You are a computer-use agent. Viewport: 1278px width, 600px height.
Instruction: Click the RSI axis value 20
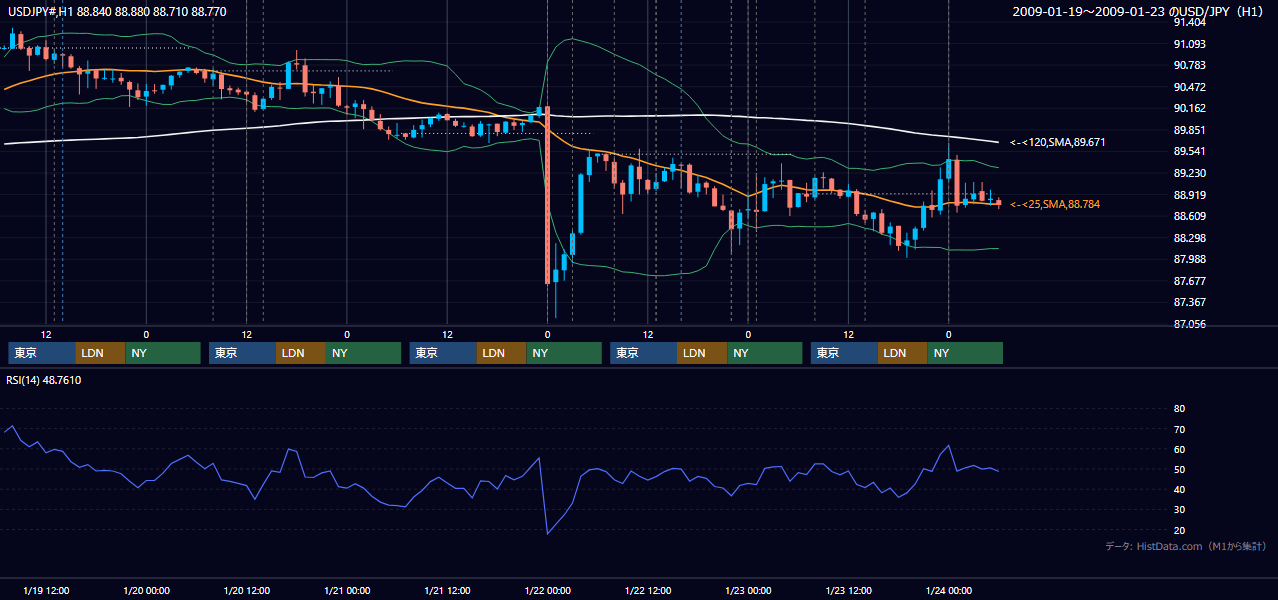click(1179, 530)
